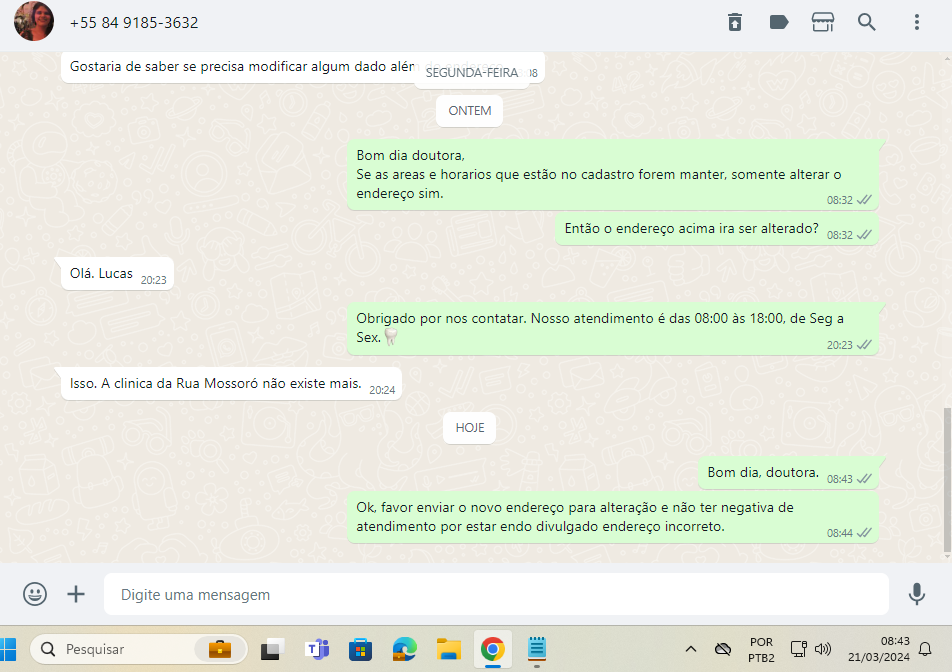952x672 pixels.
Task: Open Windows notifications bell
Action: tap(925, 650)
